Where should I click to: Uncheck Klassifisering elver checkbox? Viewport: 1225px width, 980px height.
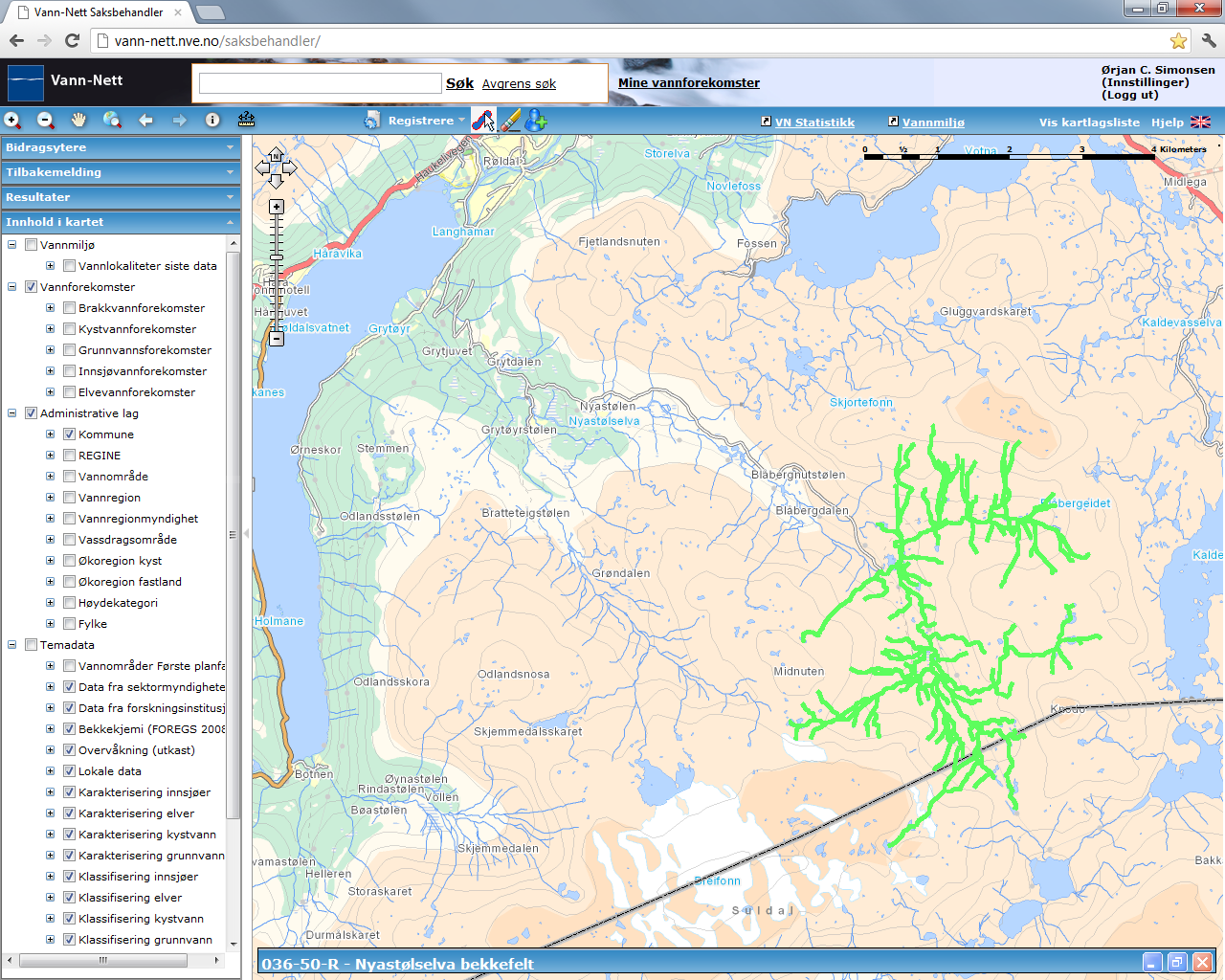point(69,898)
